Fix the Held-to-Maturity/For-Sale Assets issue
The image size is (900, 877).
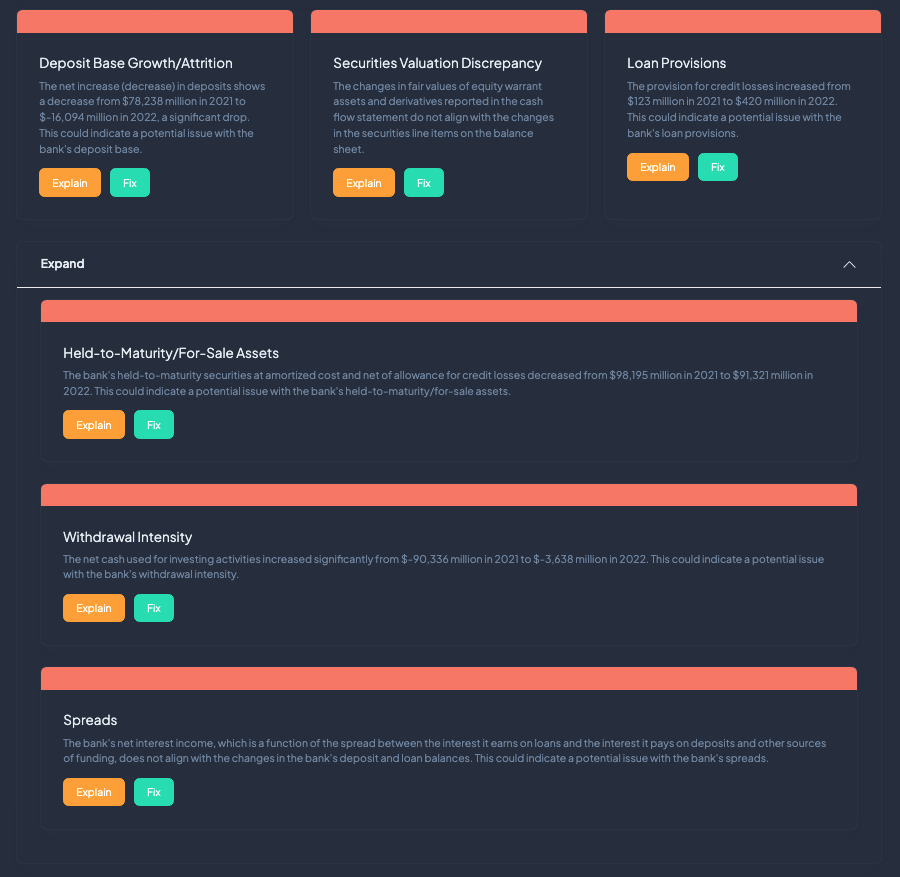point(154,425)
